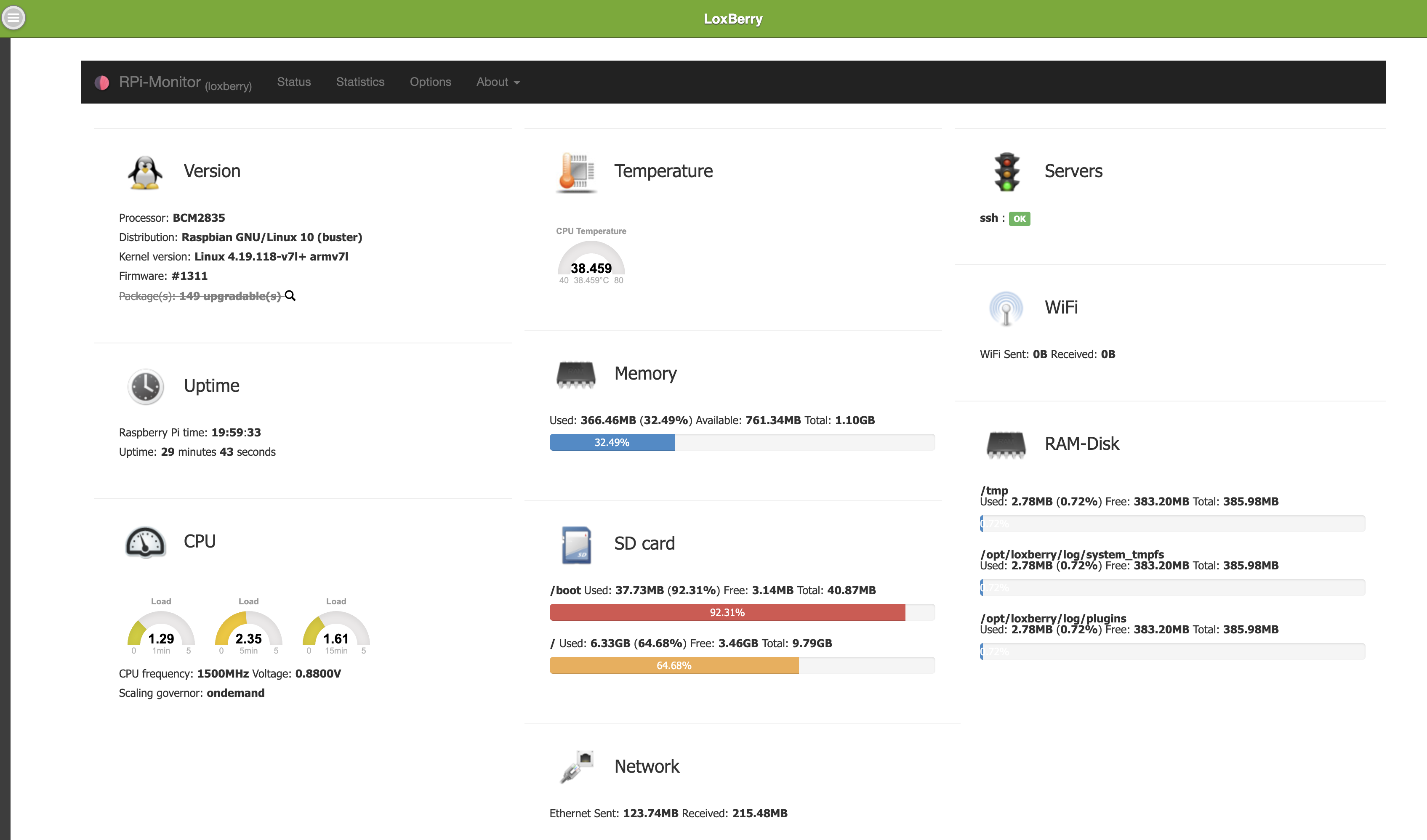Screen dimensions: 1427x840
Task: Click the magnifier next to upgradable packages
Action: click(x=290, y=295)
